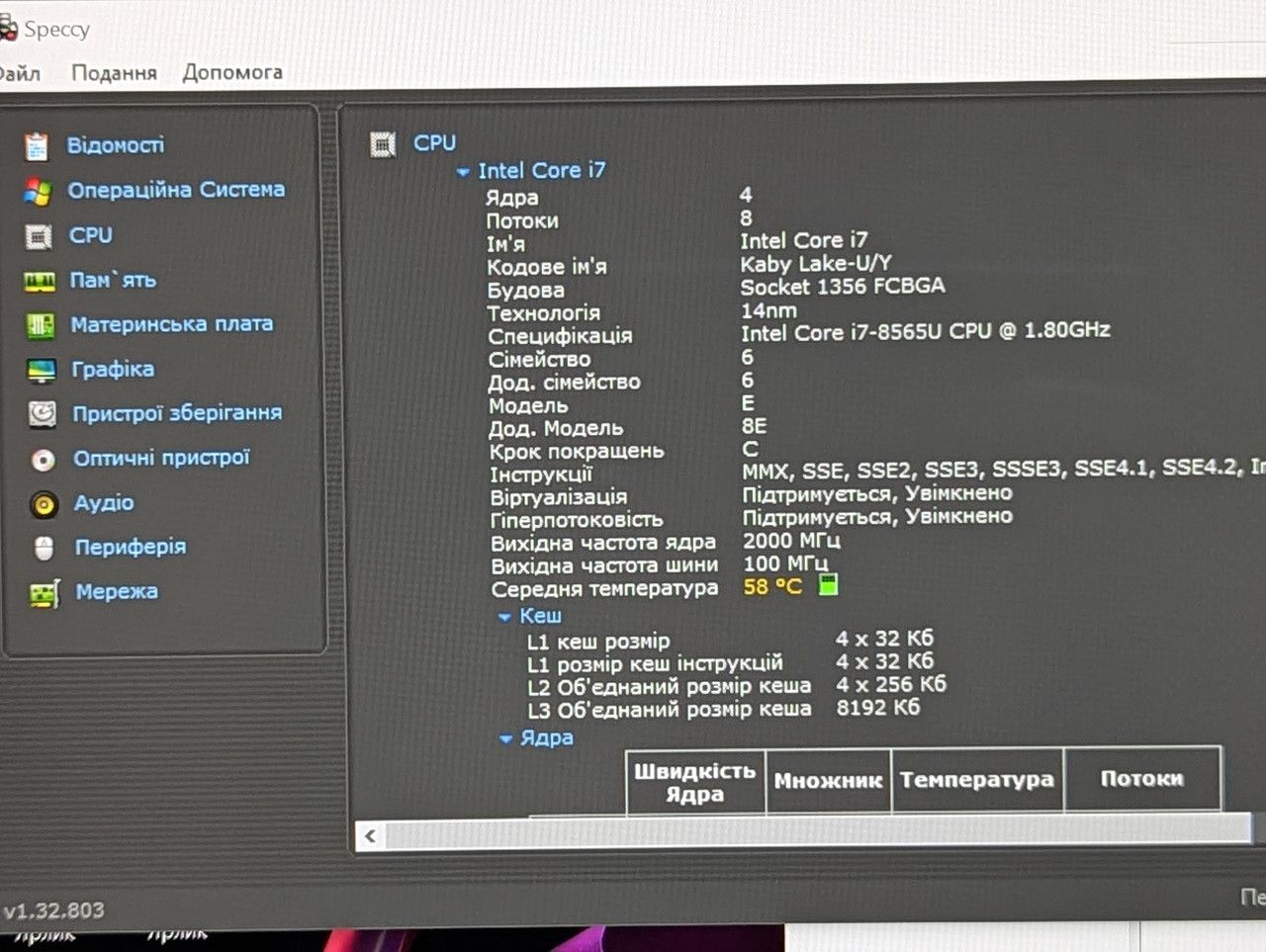
Task: Click the horizontal scrollbar left arrow
Action: coord(370,836)
